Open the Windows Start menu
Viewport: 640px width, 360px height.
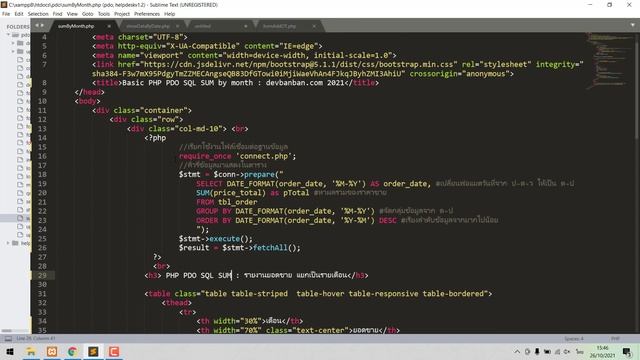(x=10, y=351)
